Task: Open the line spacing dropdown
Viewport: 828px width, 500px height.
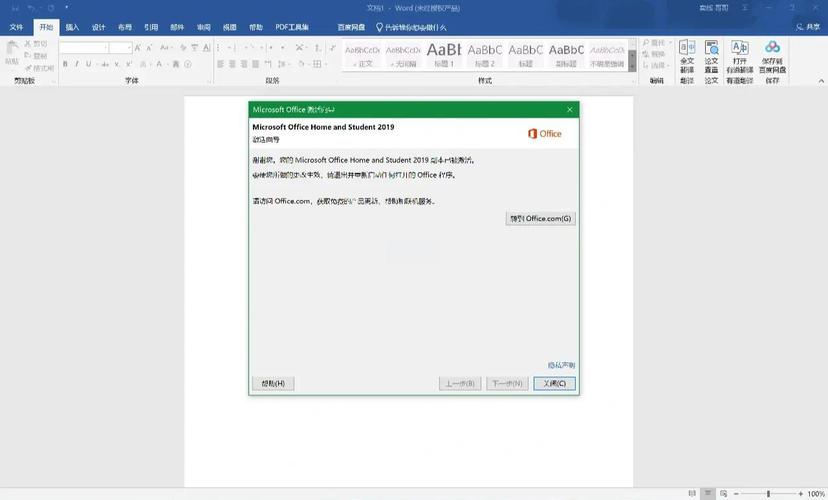Action: tap(284, 64)
